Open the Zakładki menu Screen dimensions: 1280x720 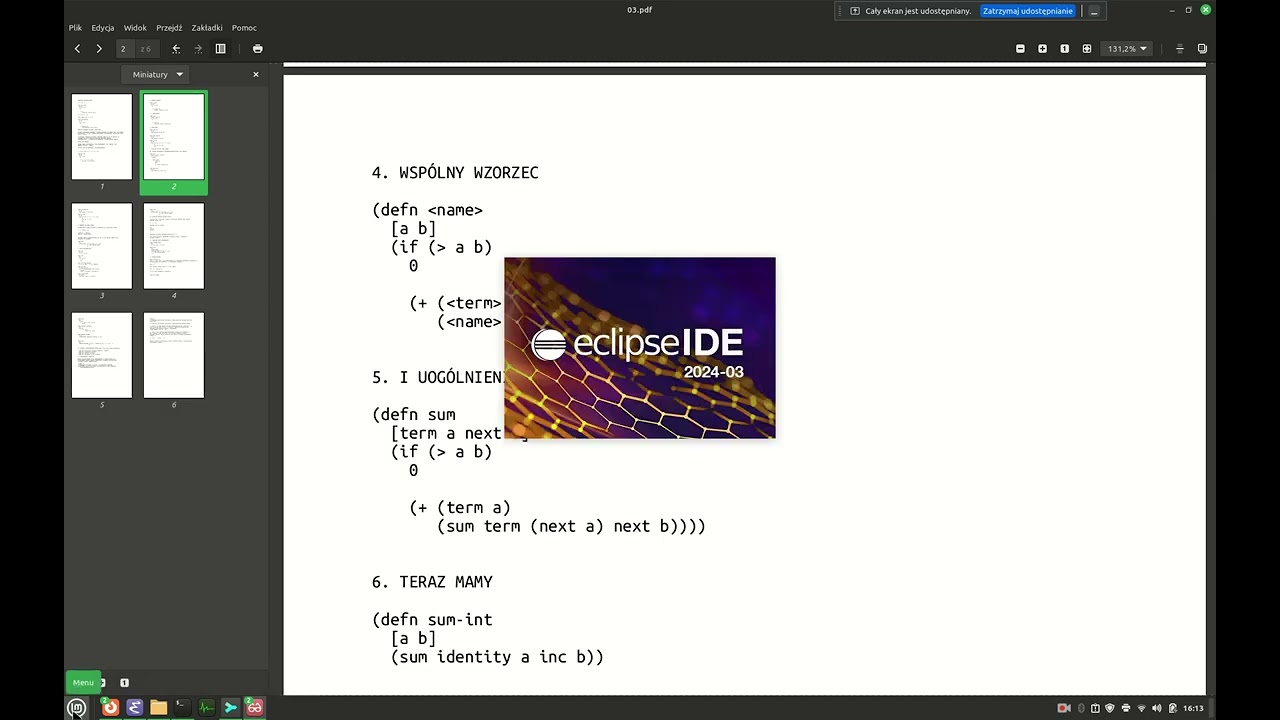207,28
